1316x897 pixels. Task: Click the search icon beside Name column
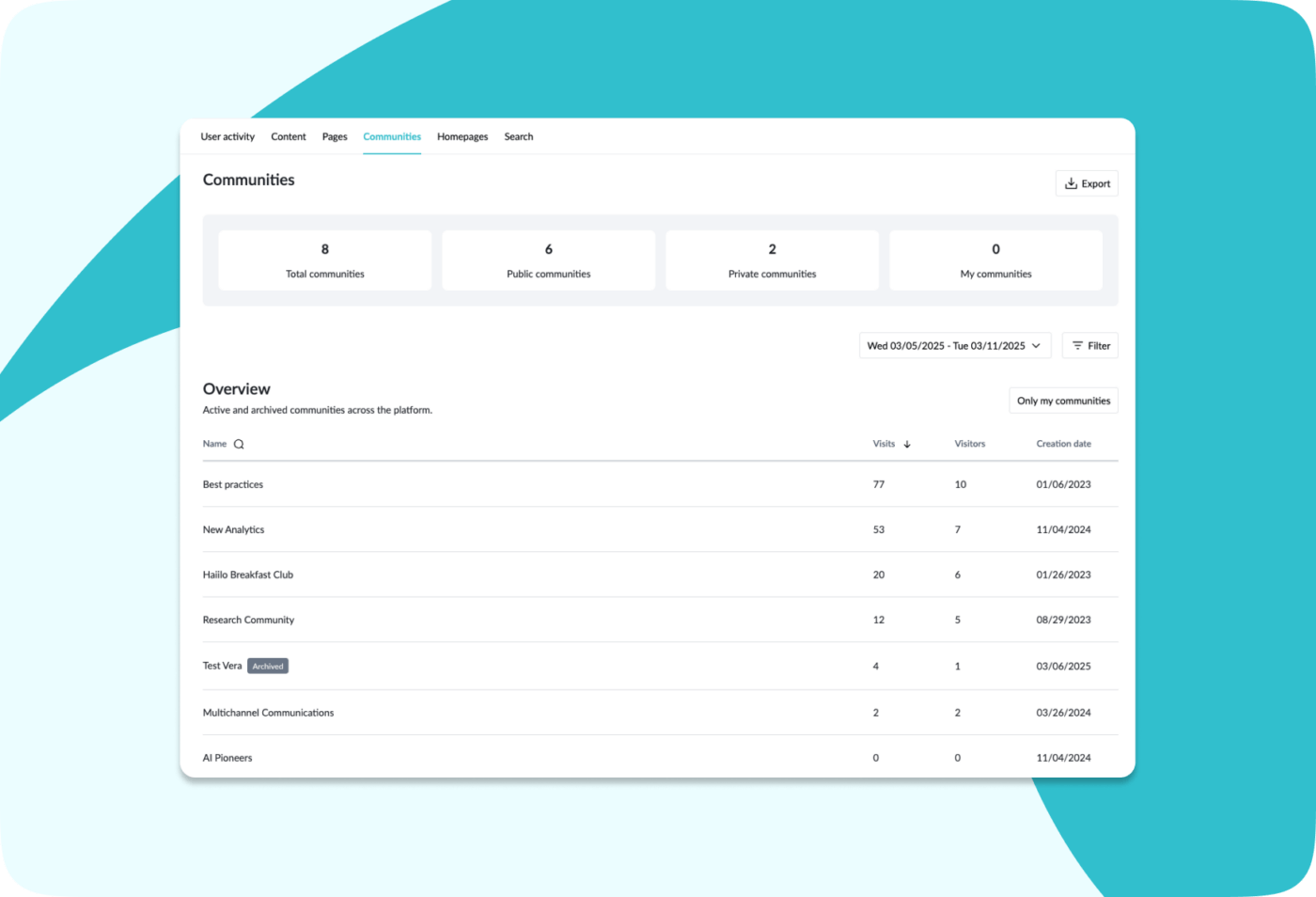239,444
